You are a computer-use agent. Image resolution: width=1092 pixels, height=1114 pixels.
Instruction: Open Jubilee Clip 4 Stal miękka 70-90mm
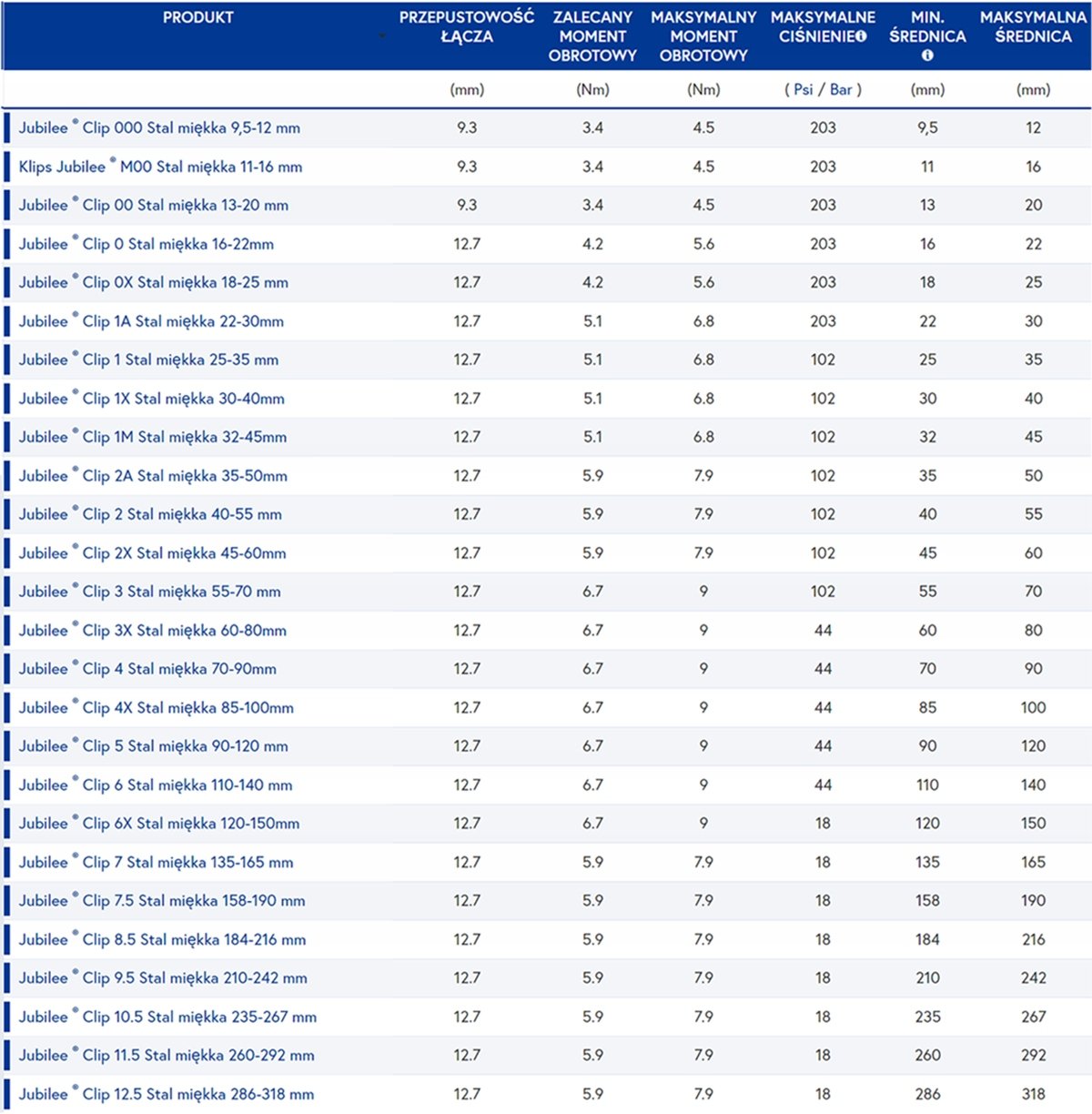click(147, 669)
